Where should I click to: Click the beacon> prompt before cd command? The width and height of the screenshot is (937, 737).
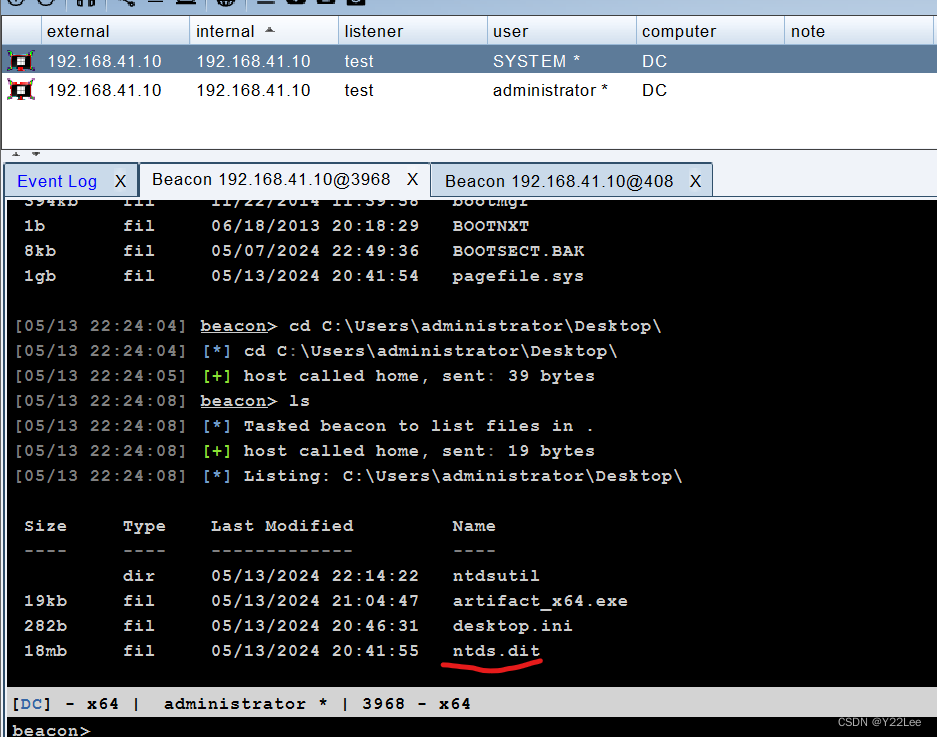point(238,326)
